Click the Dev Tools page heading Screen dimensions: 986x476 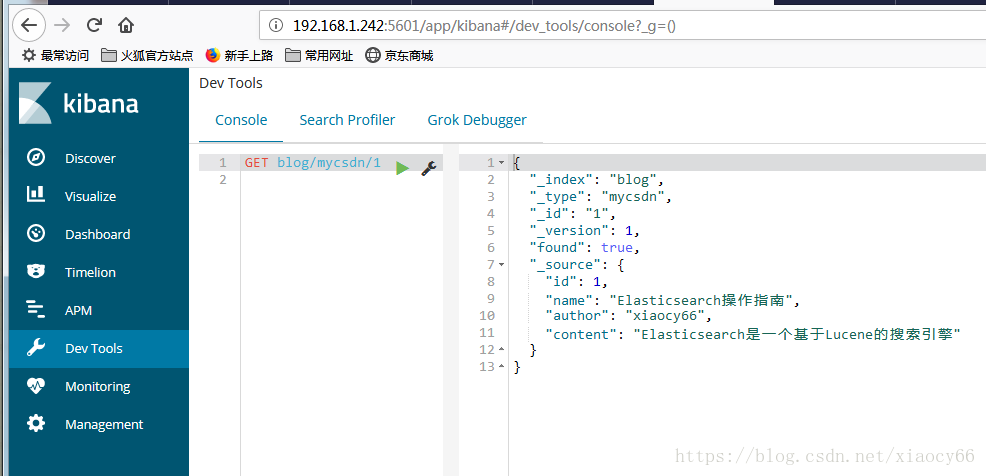click(x=231, y=83)
